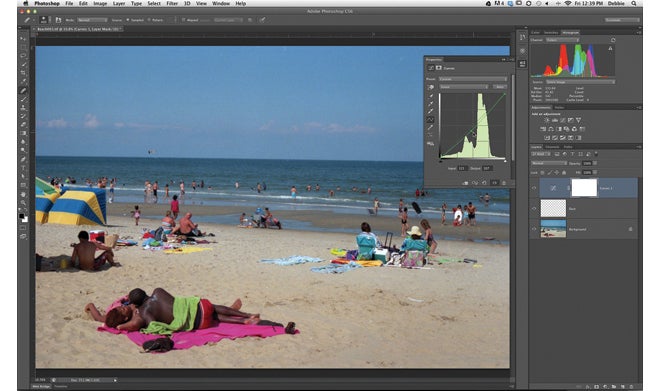
Task: Click the Curves Input value field
Action: pos(462,168)
